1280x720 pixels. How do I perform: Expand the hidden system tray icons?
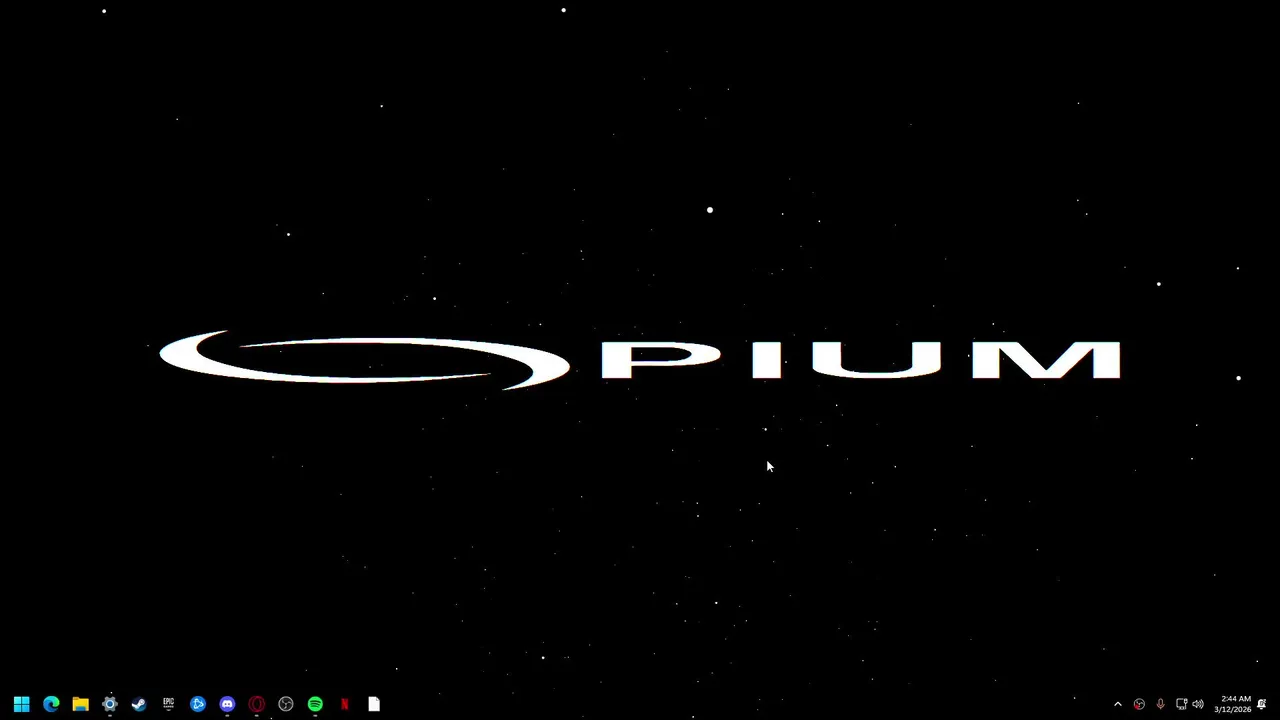tap(1118, 704)
